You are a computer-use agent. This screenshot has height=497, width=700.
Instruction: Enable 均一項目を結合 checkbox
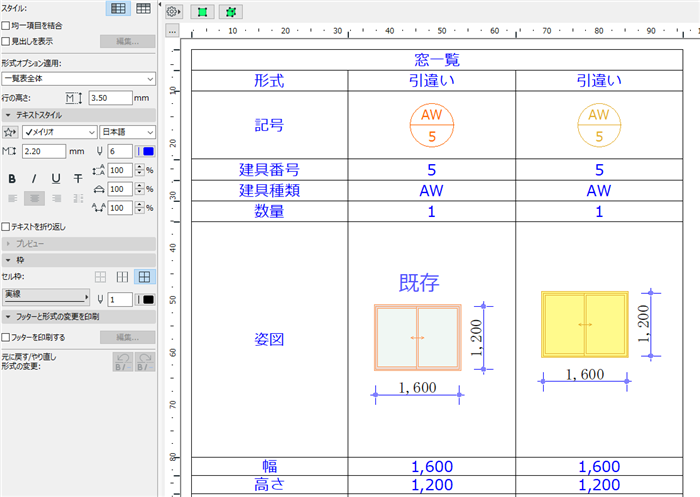[x=6, y=25]
